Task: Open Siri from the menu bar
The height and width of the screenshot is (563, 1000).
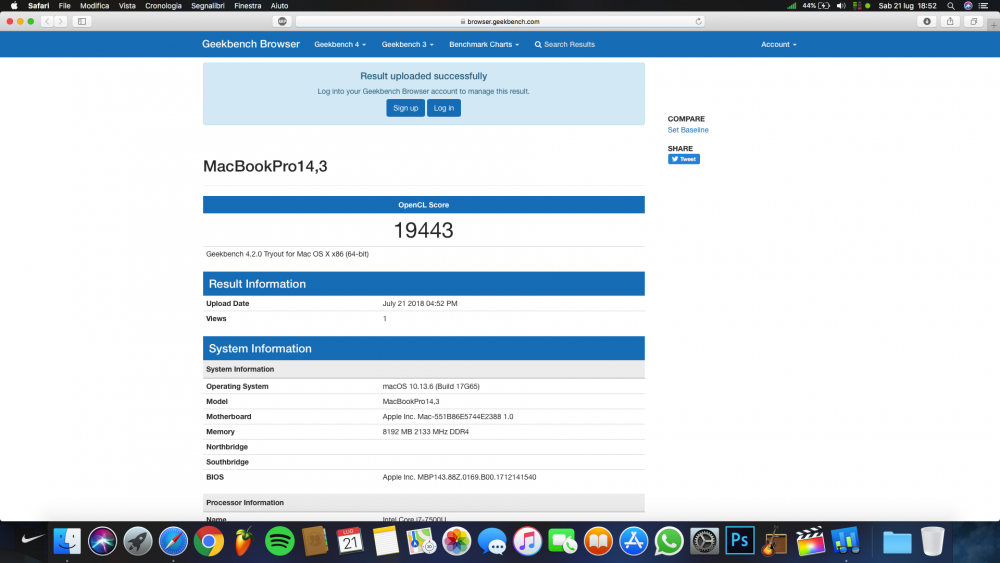Action: click(968, 6)
